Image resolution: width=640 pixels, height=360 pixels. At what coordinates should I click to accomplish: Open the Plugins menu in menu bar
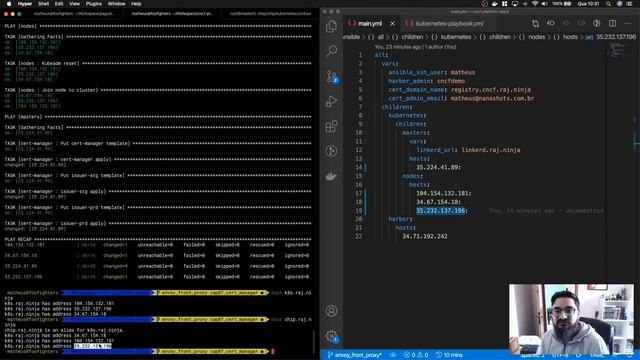pyautogui.click(x=94, y=4)
